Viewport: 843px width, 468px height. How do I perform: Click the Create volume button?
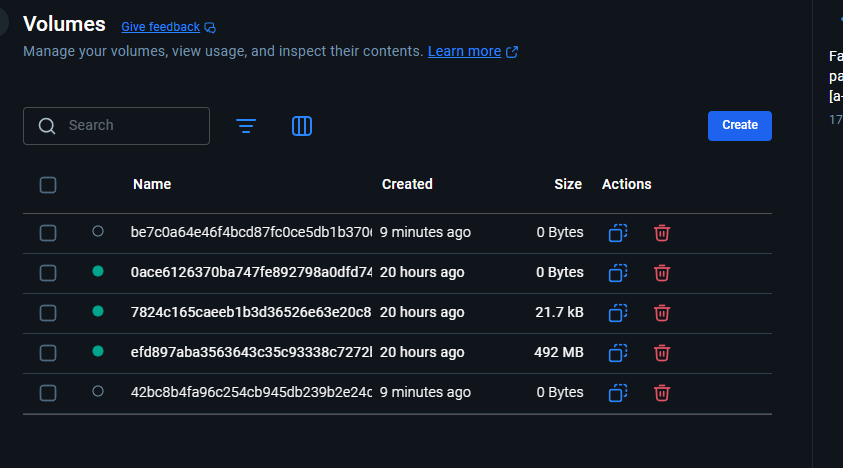[x=740, y=126]
